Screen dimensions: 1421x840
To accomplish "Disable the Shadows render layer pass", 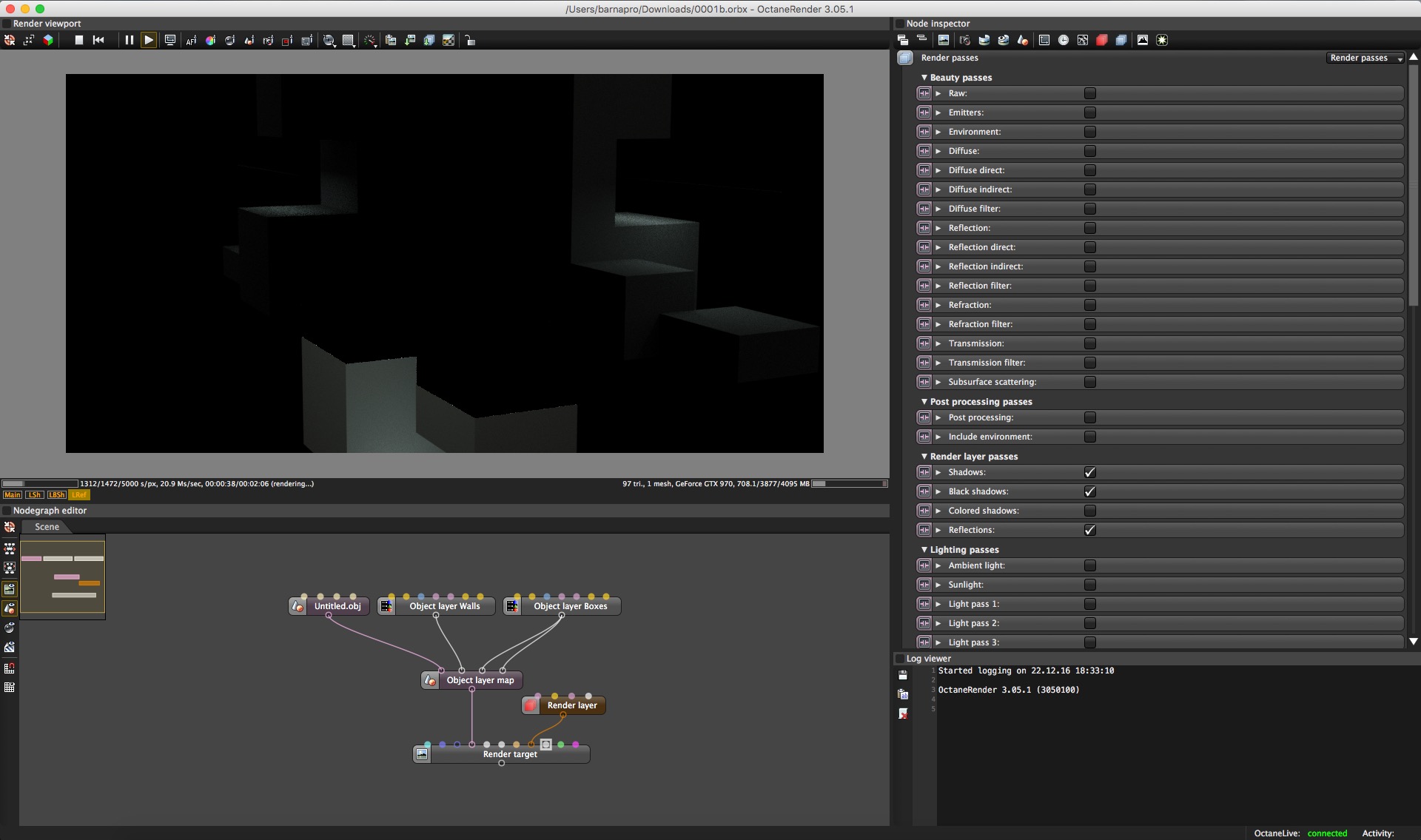I will [x=1090, y=472].
